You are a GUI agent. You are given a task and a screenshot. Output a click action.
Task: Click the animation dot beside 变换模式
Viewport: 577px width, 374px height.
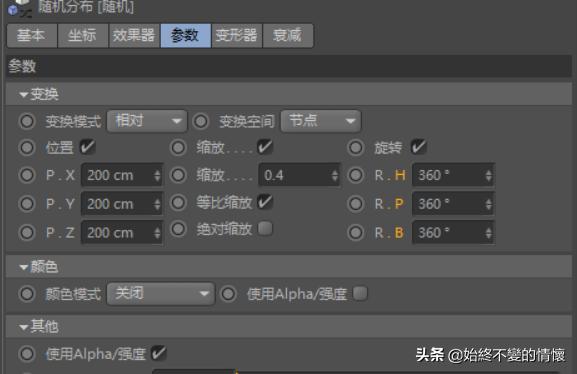pos(27,121)
